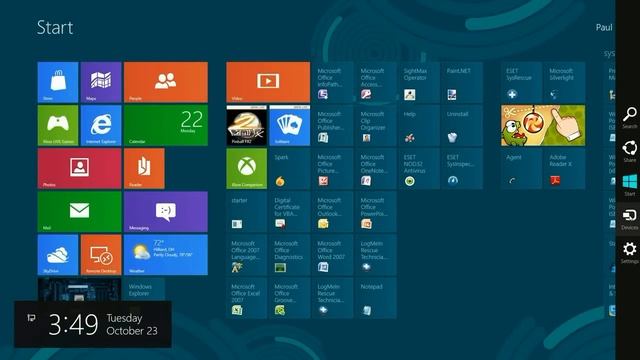This screenshot has height=360, width=640.
Task: Launch ESET SysRescue tile
Action: [521, 82]
